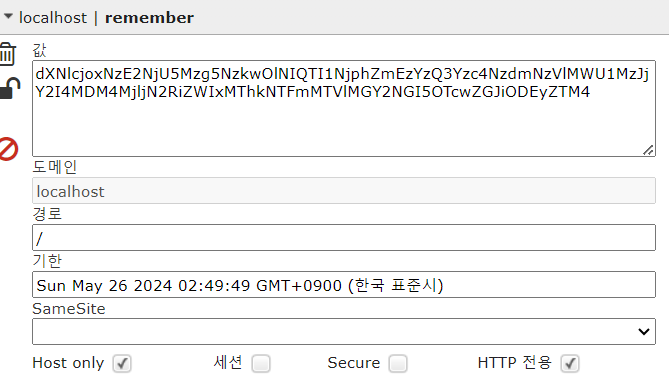Toggle the Host only checkbox
669x390 pixels.
(x=122, y=364)
